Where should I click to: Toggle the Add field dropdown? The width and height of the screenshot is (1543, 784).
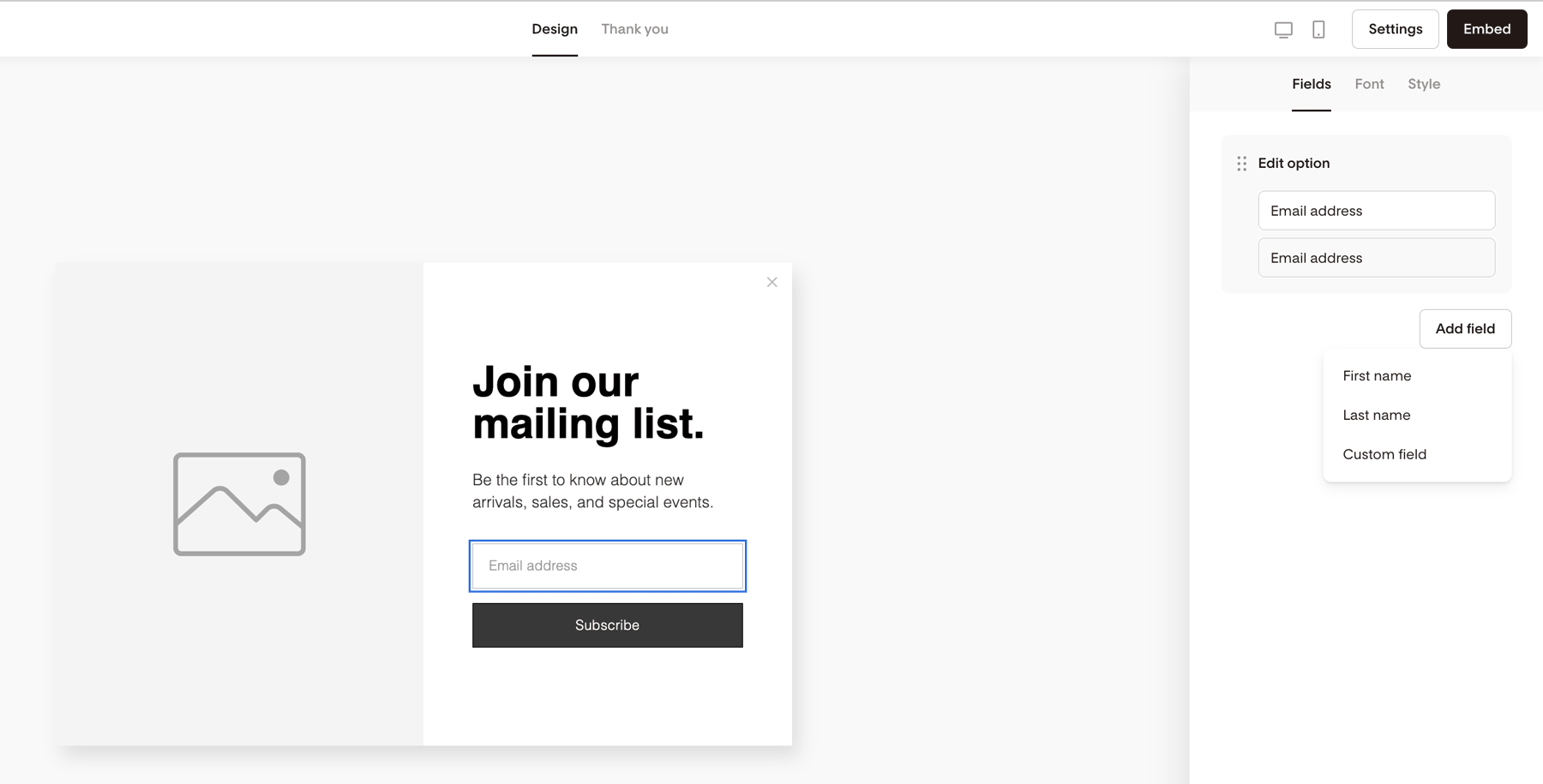1465,329
